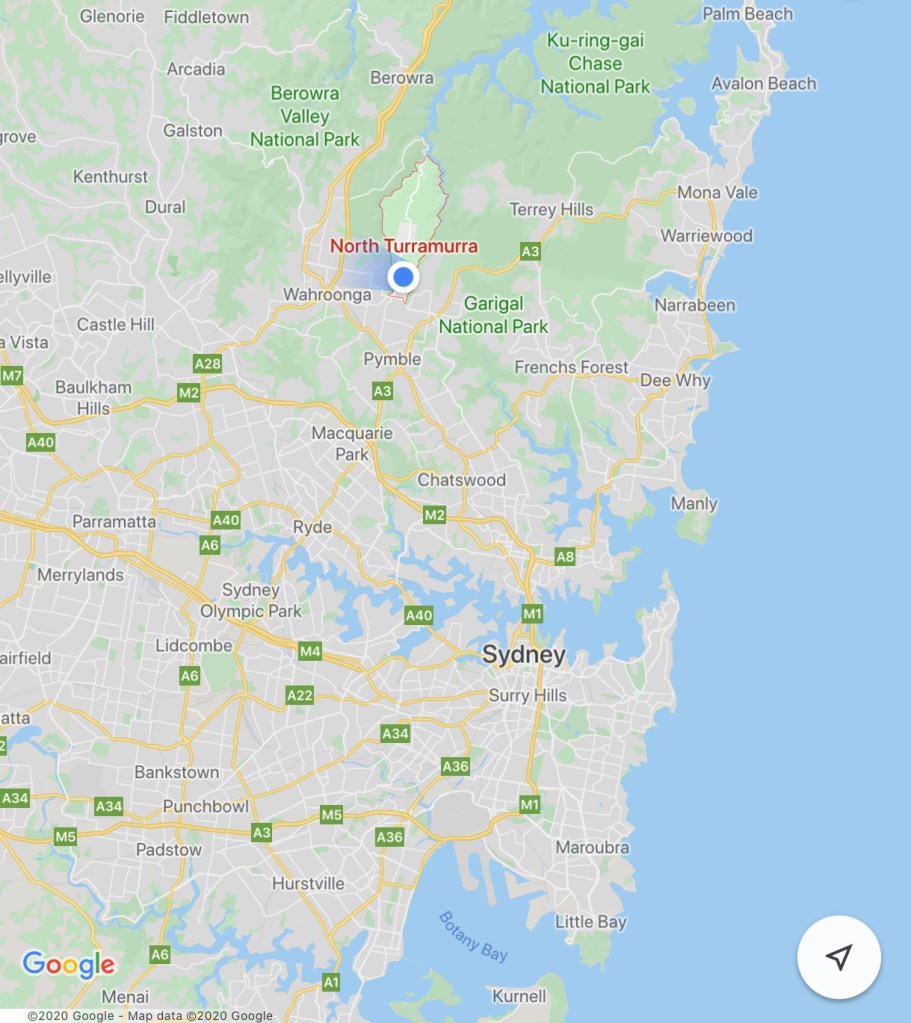This screenshot has height=1023, width=911.
Task: Select the Parramatta suburb label
Action: (x=114, y=521)
